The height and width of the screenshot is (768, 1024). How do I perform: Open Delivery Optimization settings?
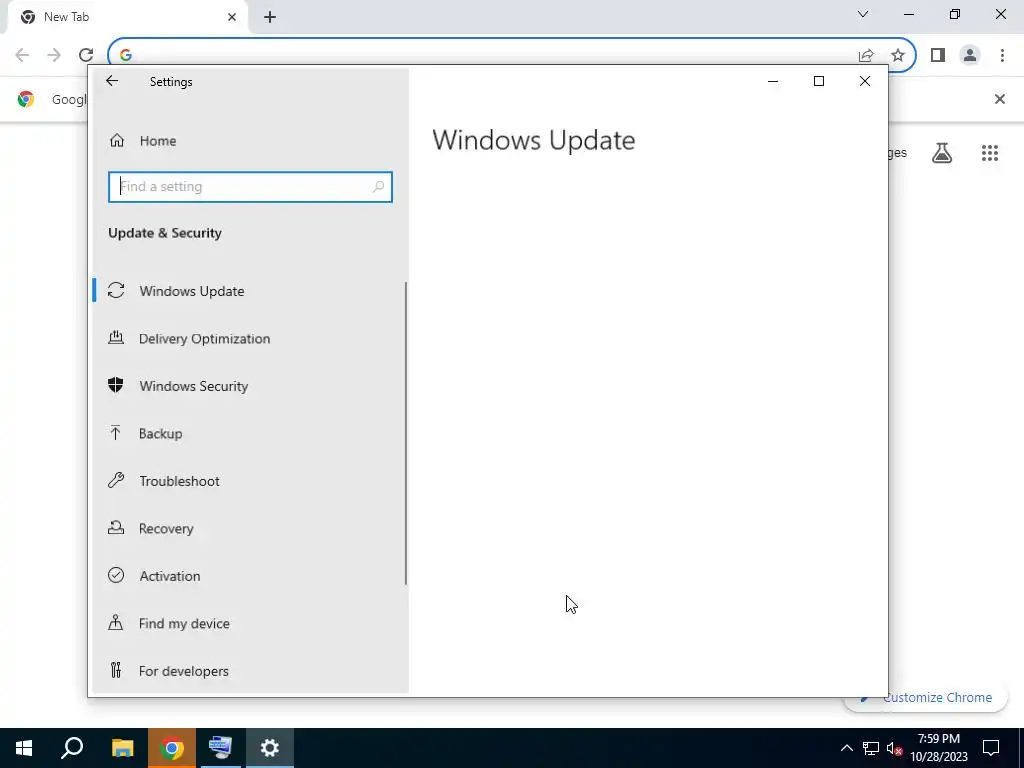[x=251, y=338]
